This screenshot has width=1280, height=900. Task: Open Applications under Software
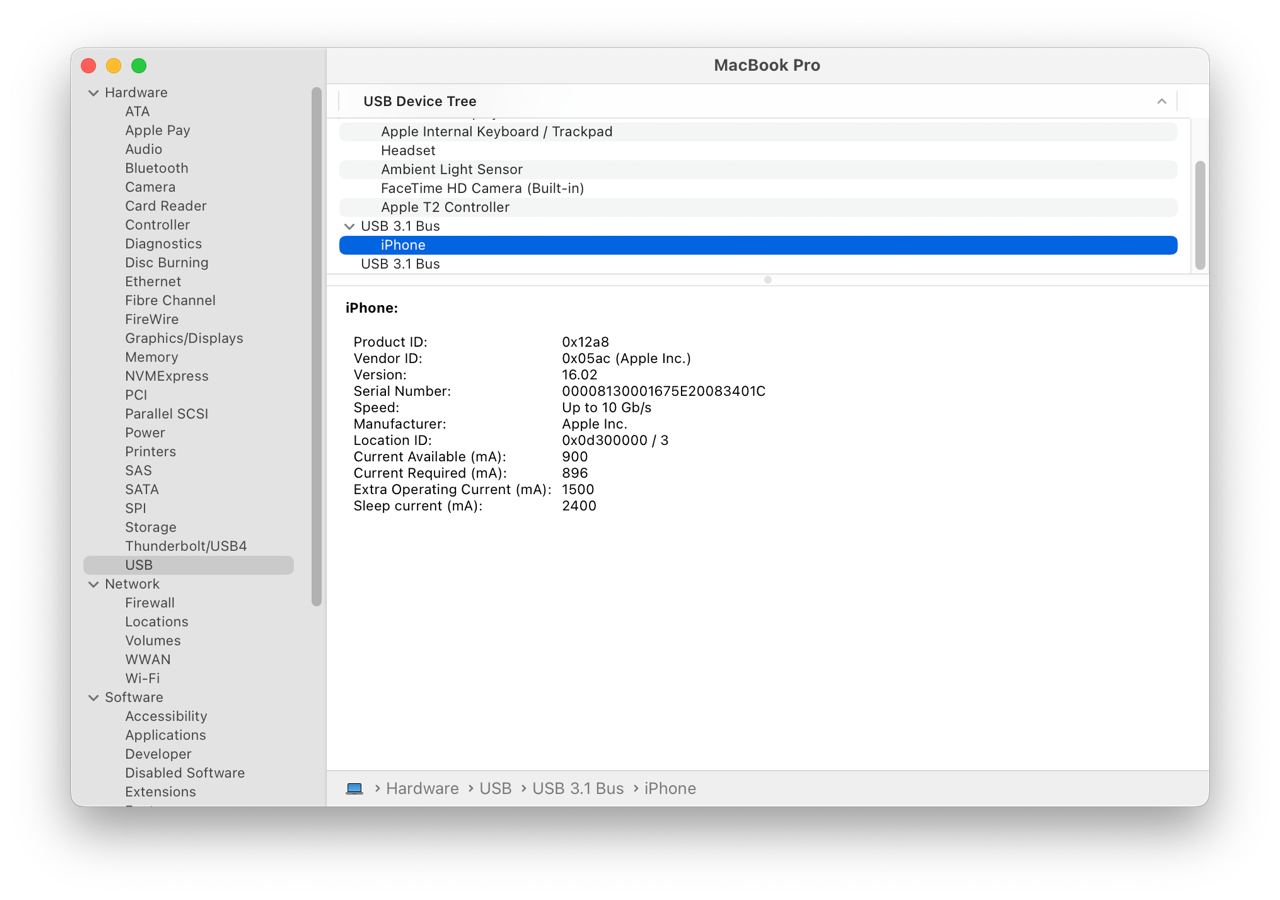165,736
